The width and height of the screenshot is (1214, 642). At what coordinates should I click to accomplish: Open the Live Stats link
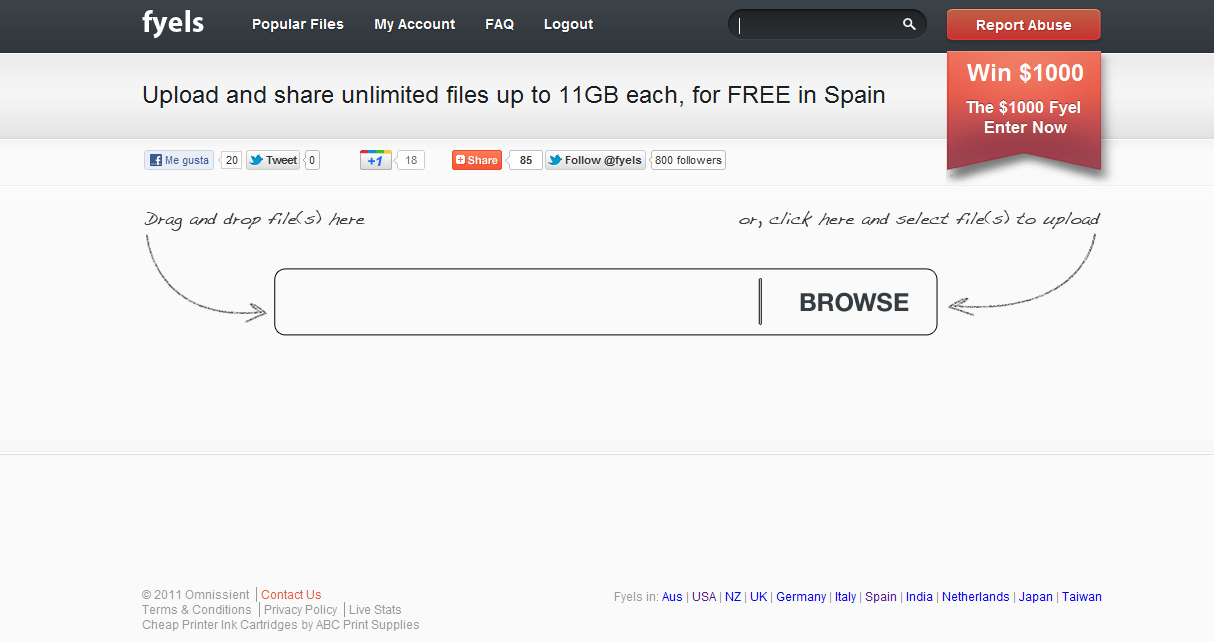pyautogui.click(x=375, y=610)
